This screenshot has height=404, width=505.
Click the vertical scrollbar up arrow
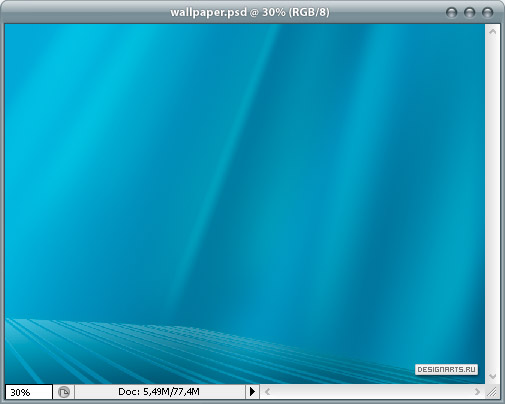493,32
